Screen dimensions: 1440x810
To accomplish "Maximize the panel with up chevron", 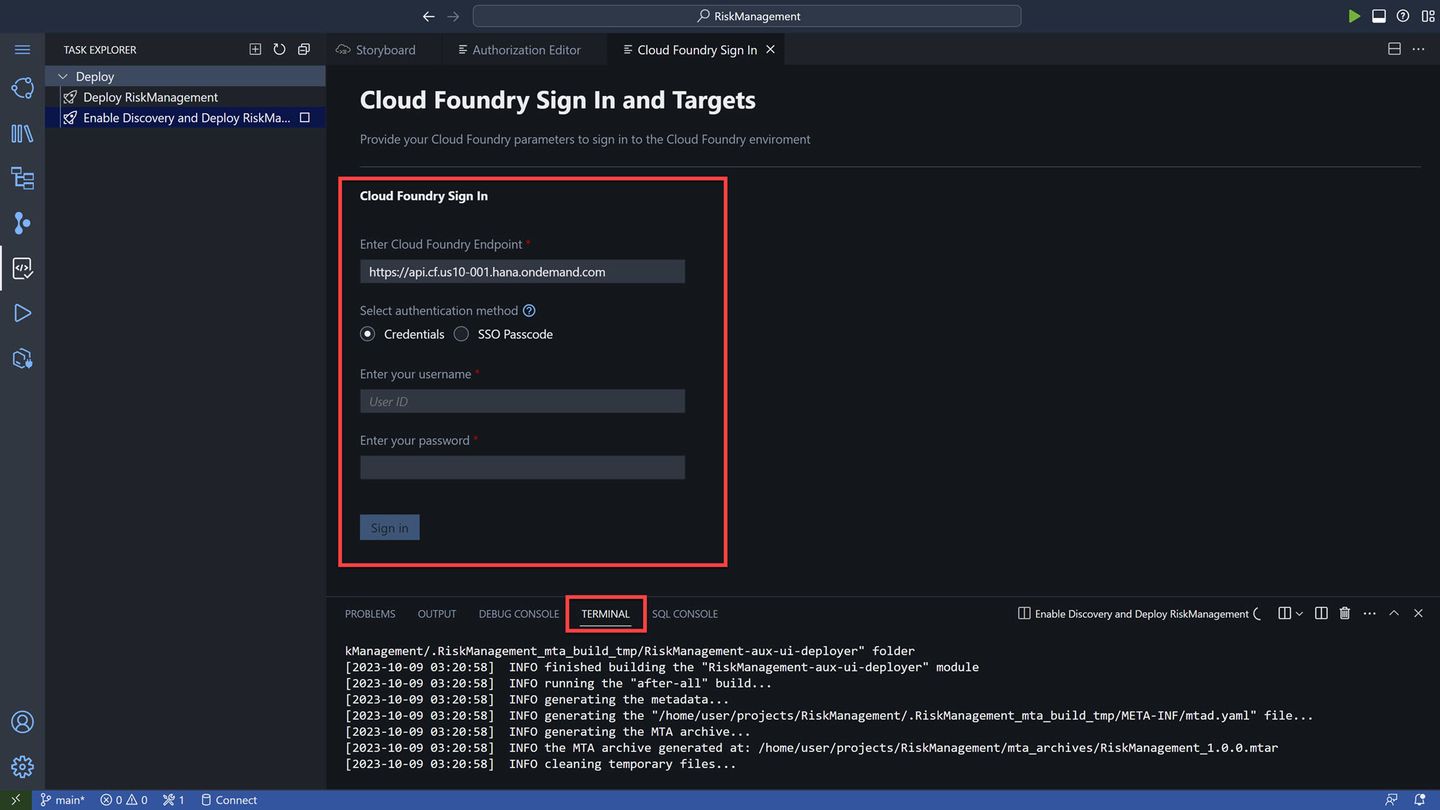I will 1394,613.
